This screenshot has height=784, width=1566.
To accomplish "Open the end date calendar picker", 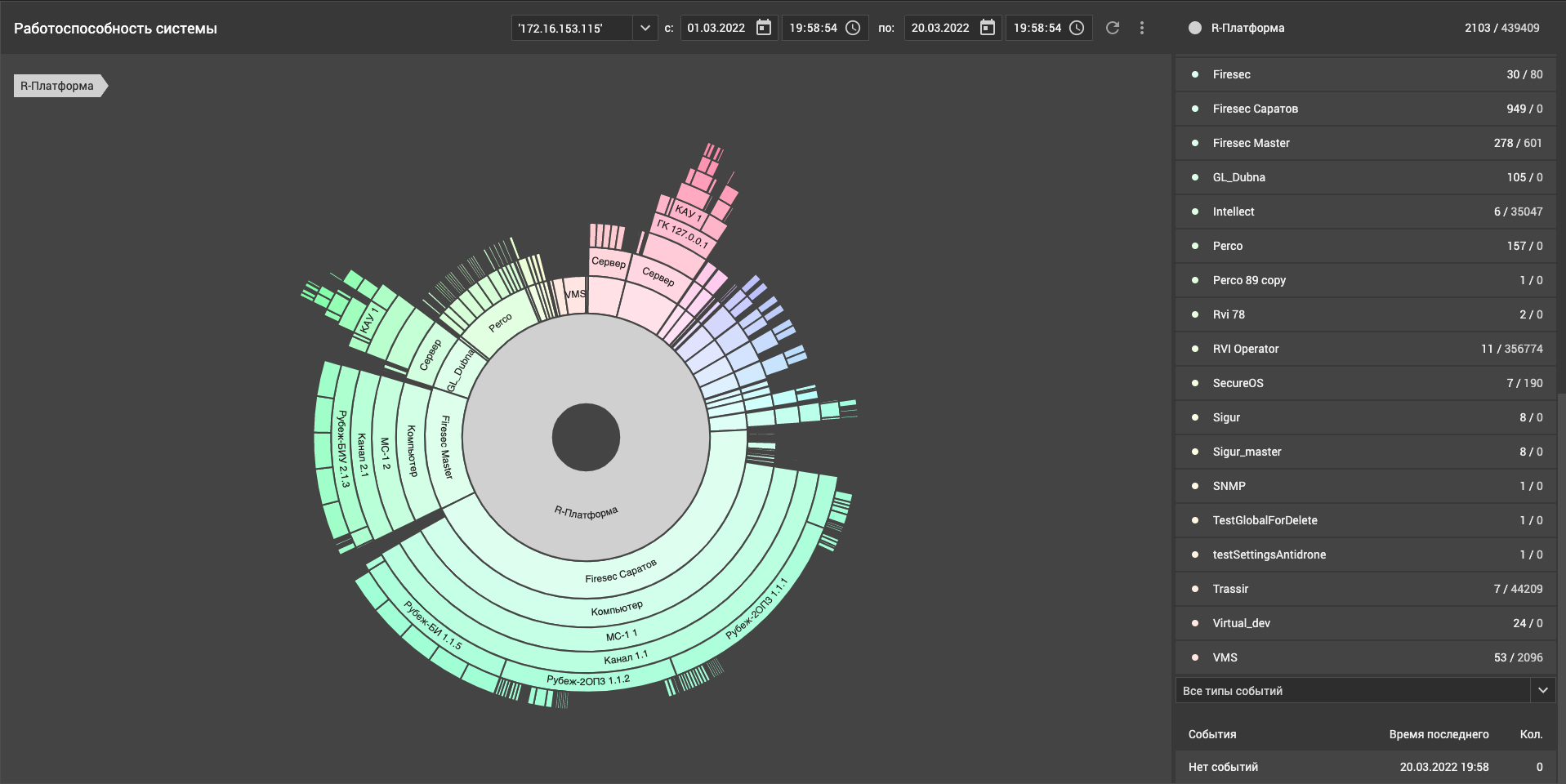I will [x=988, y=28].
